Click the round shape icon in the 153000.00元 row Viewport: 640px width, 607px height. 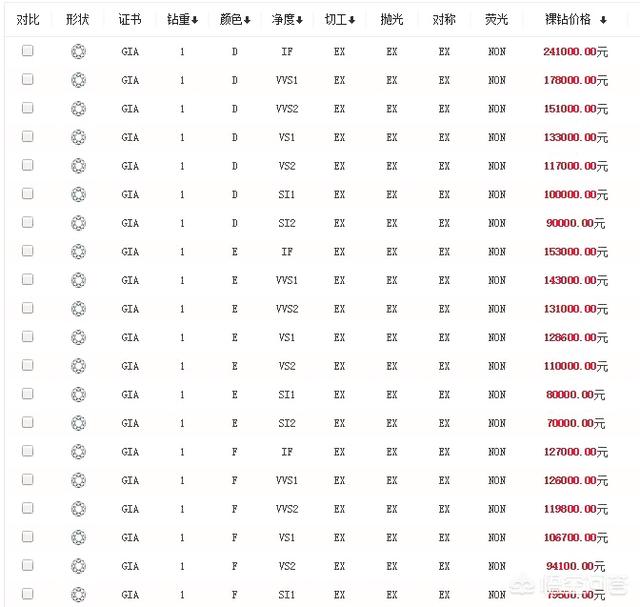78,252
